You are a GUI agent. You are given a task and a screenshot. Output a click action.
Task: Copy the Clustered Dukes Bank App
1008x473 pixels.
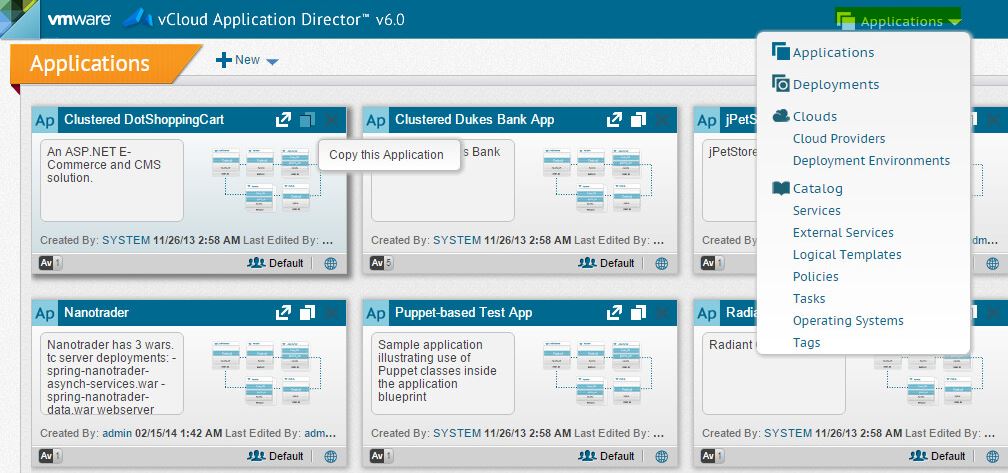click(638, 120)
